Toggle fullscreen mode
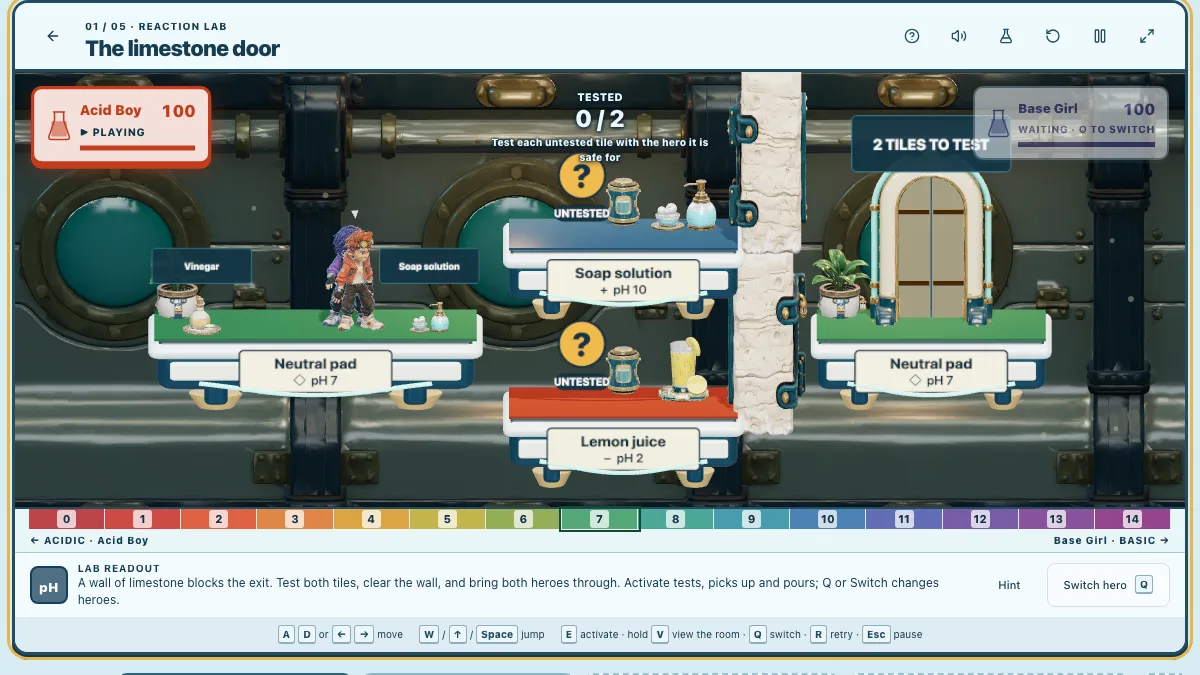The width and height of the screenshot is (1200, 675). point(1147,36)
